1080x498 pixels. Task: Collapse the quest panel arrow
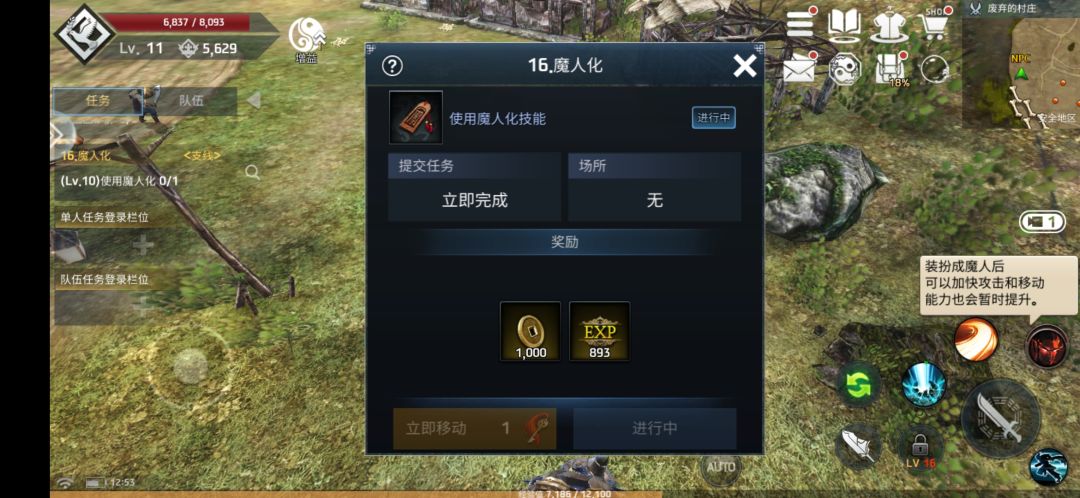click(x=253, y=101)
